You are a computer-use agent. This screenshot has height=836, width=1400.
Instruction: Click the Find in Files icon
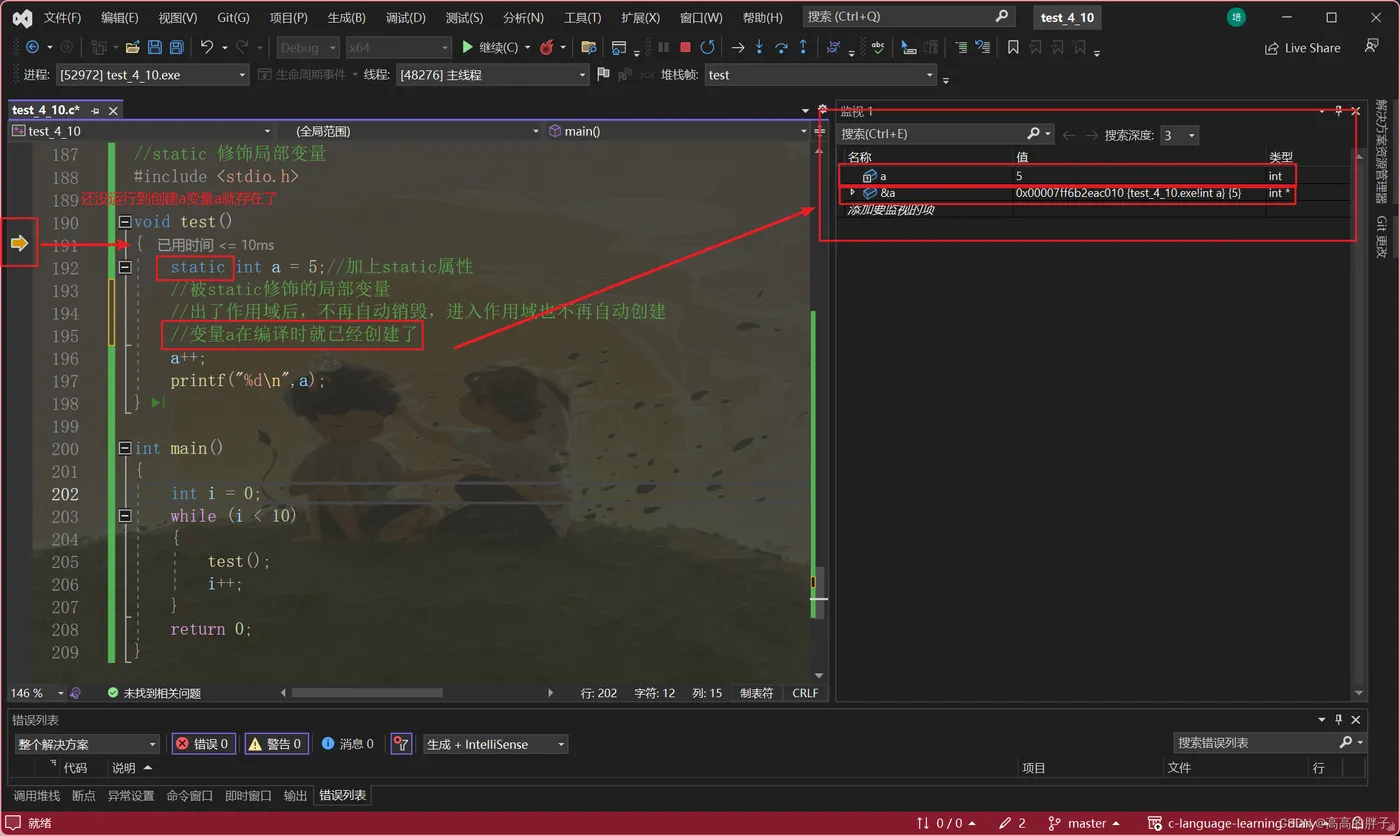point(588,47)
